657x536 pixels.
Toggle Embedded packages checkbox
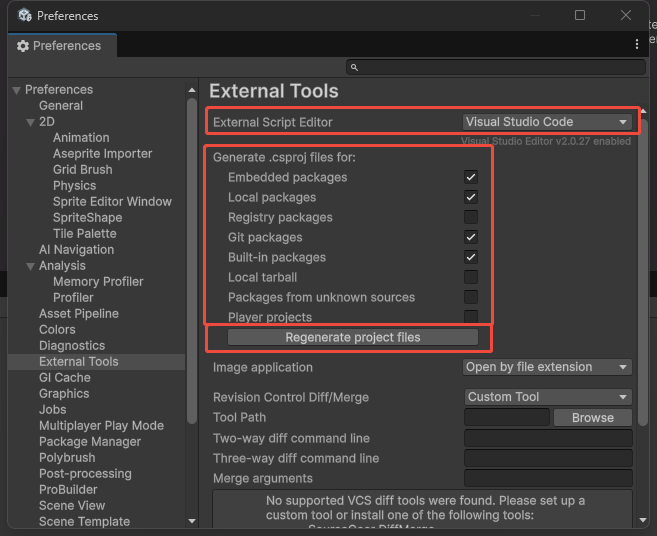pos(471,177)
